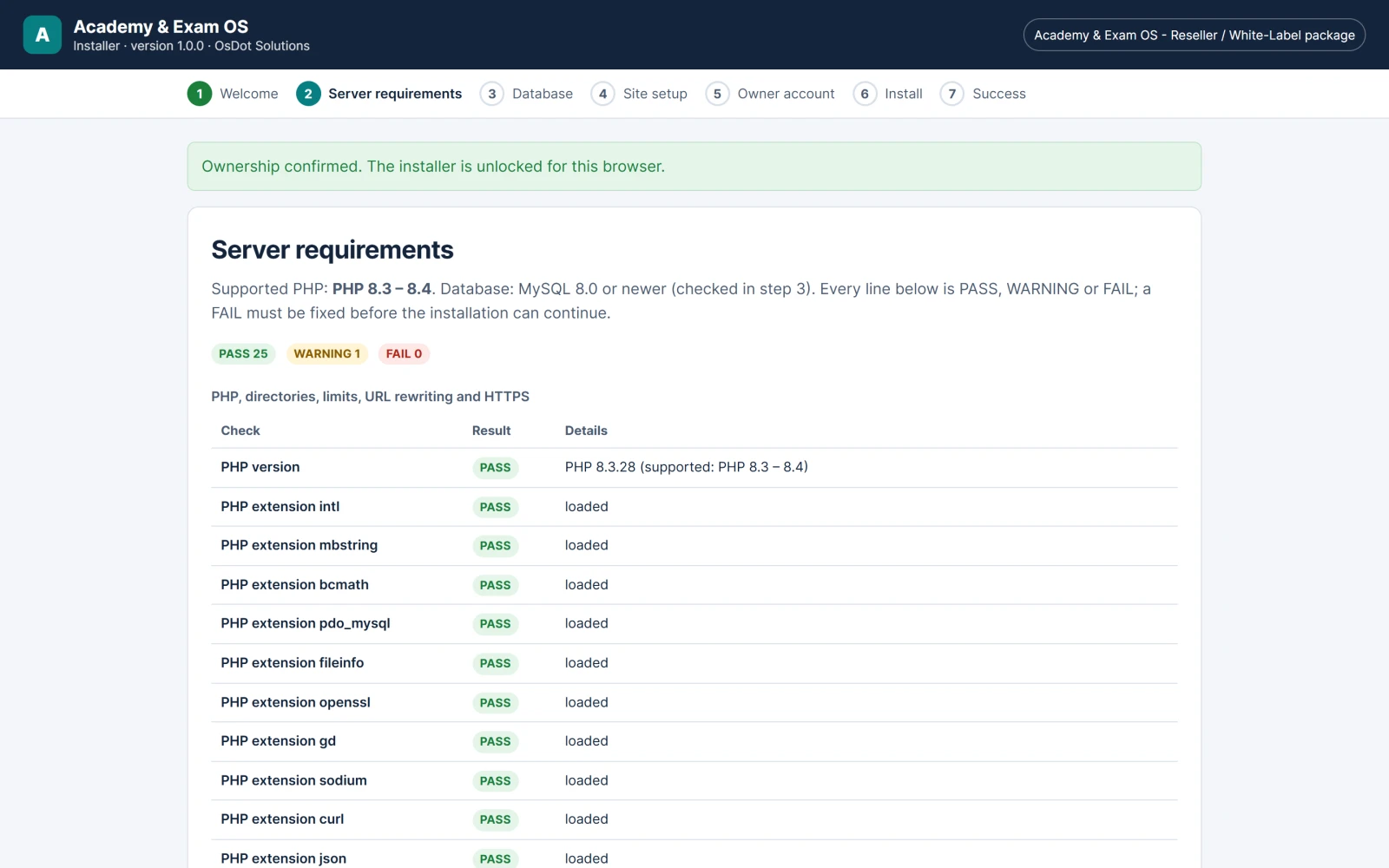This screenshot has width=1389, height=868.
Task: Click the Ownership confirmed notice banner
Action: 694,167
